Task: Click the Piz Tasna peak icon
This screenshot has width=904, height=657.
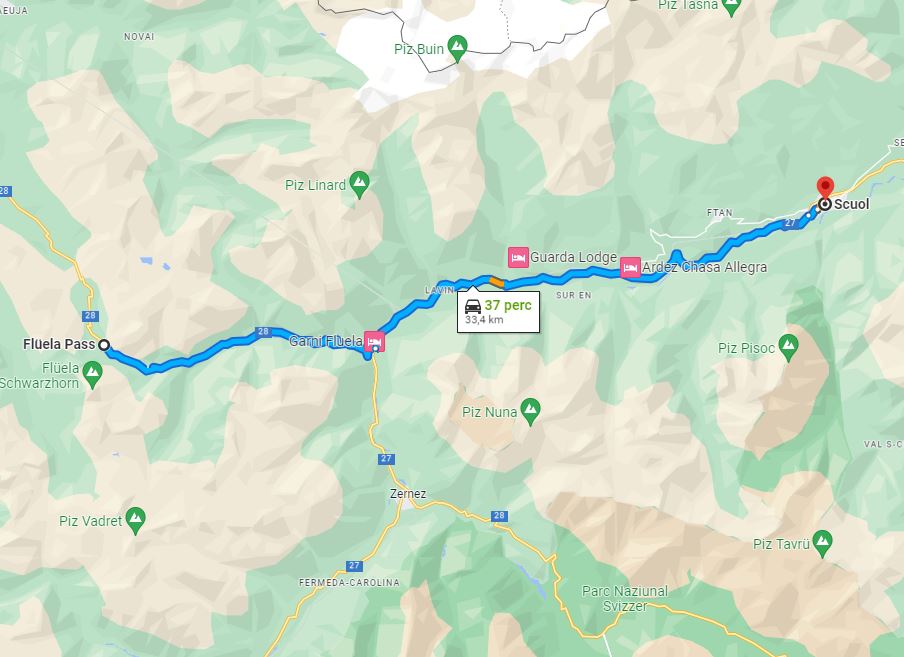Action: 731,6
